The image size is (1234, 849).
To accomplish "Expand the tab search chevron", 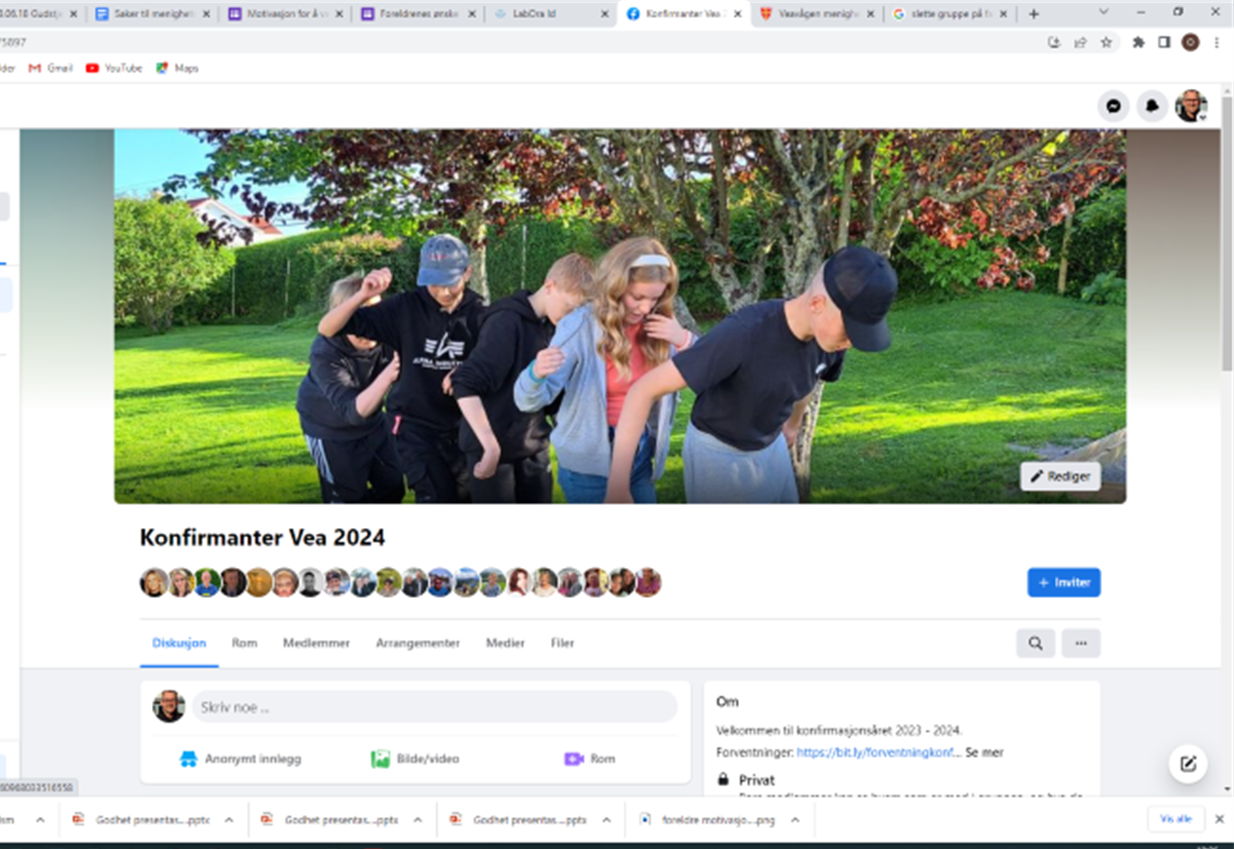I will pyautogui.click(x=1103, y=12).
